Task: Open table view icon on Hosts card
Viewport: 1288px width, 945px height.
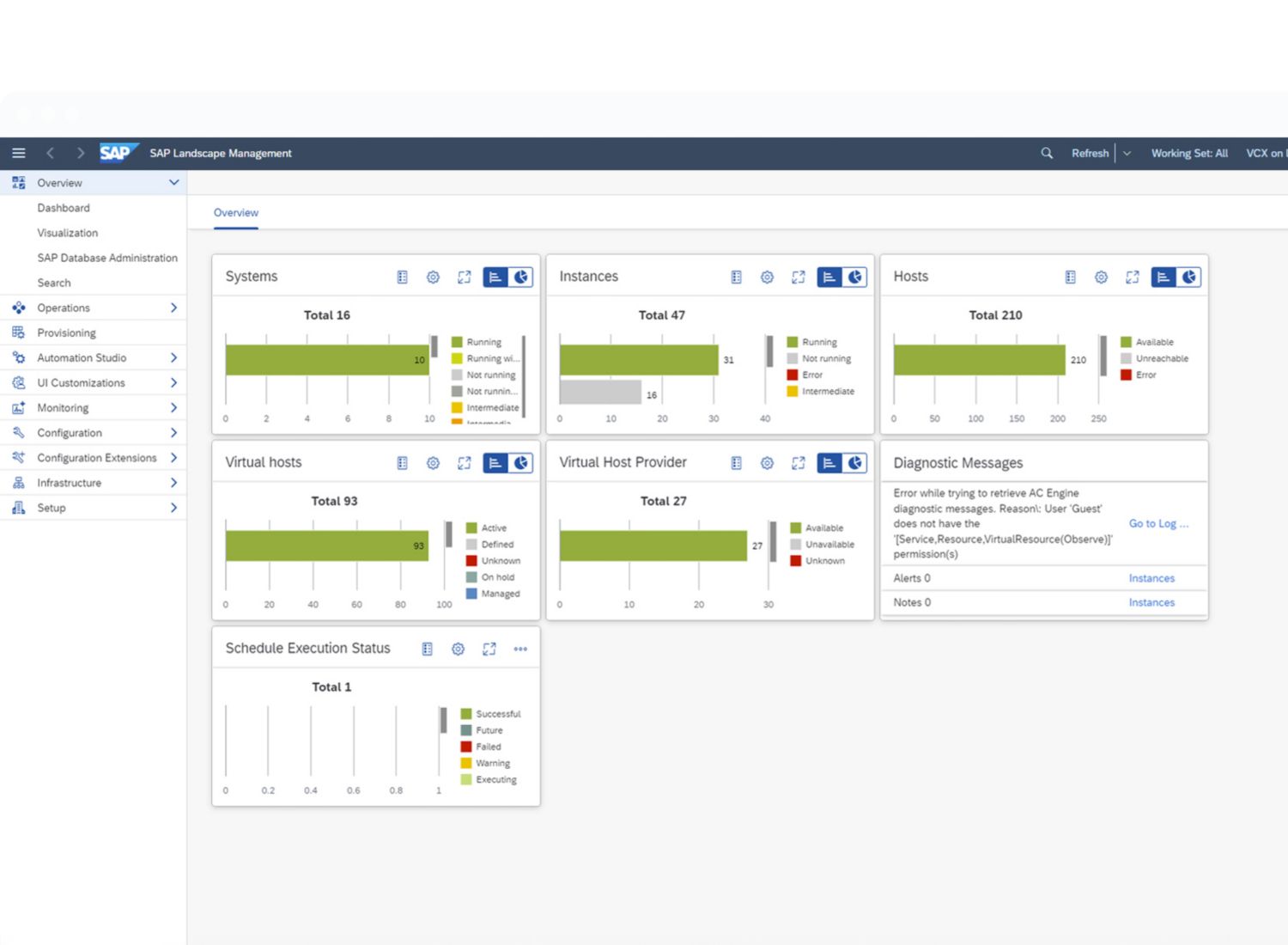Action: pyautogui.click(x=1070, y=277)
